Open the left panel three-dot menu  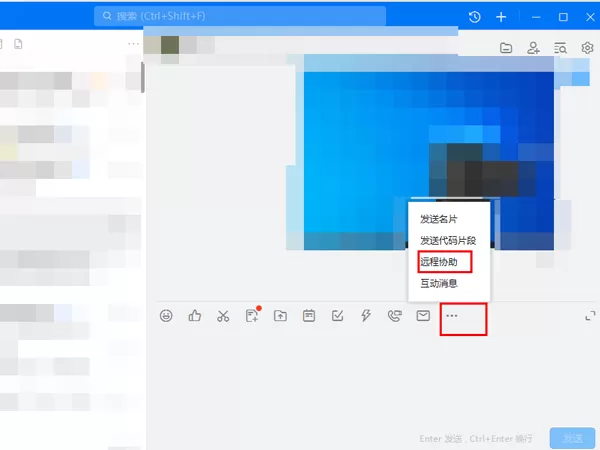pos(133,44)
